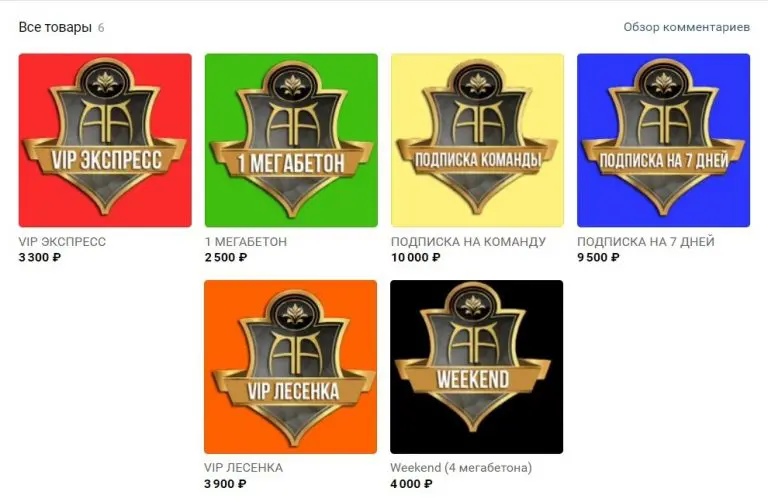Click the 3 300 ₽ price
Viewport: 768px width, 502px height.
[40, 257]
